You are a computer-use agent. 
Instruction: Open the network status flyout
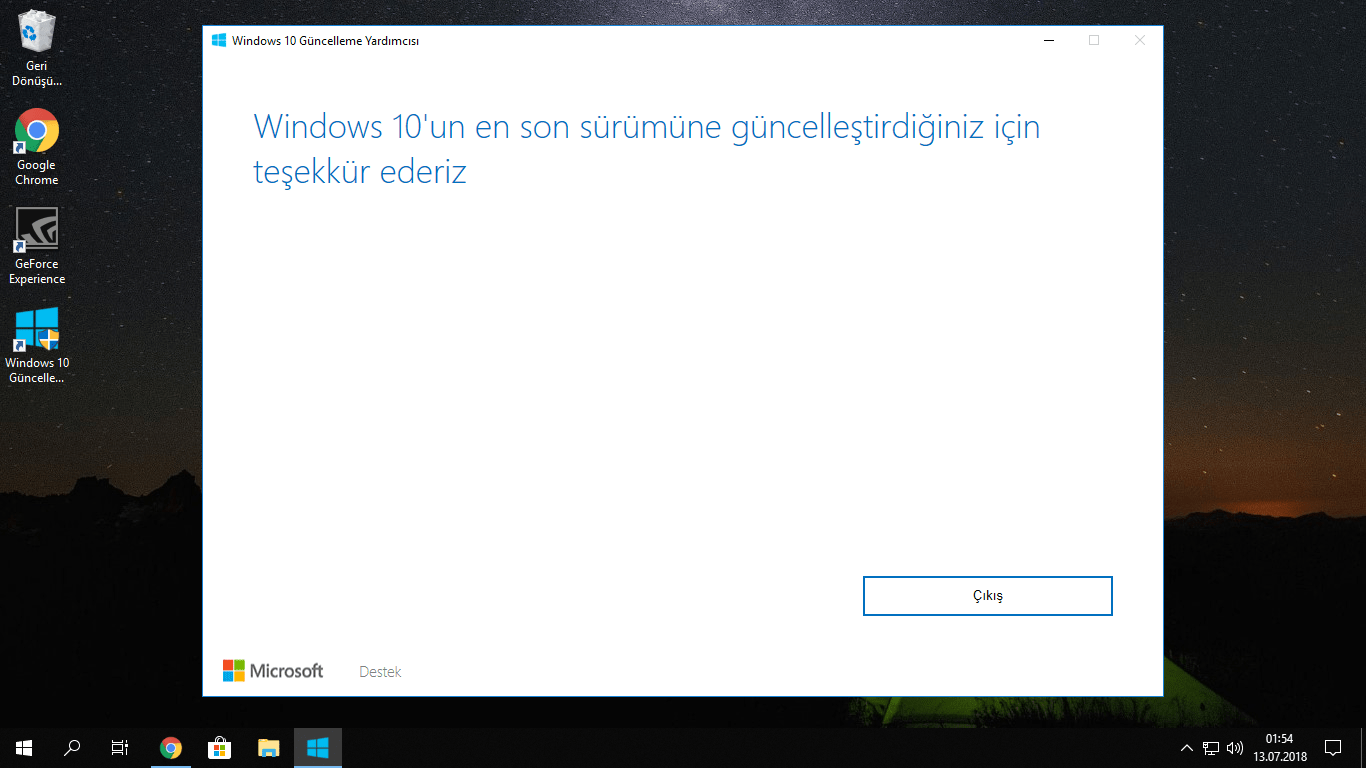[x=1209, y=747]
